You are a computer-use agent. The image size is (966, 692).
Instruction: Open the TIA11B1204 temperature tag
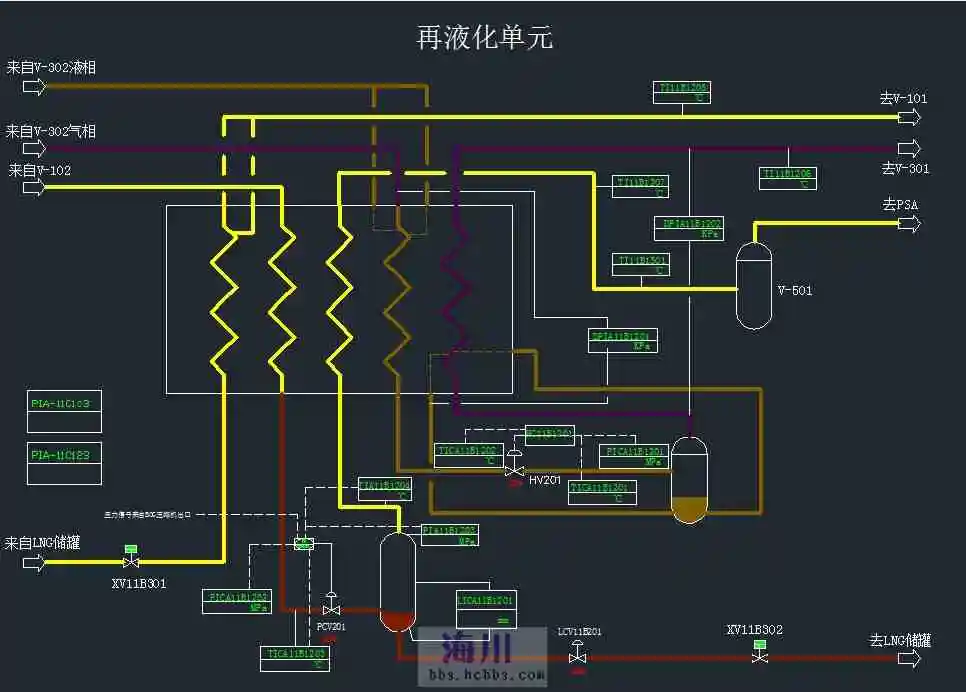(385, 490)
